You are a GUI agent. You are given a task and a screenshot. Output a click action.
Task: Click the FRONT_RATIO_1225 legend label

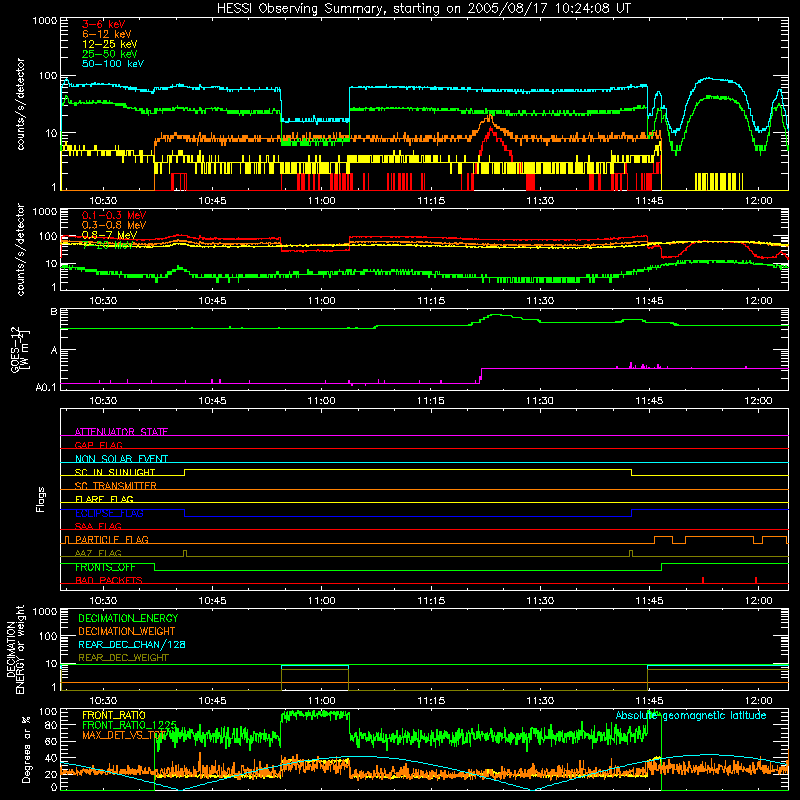129,725
